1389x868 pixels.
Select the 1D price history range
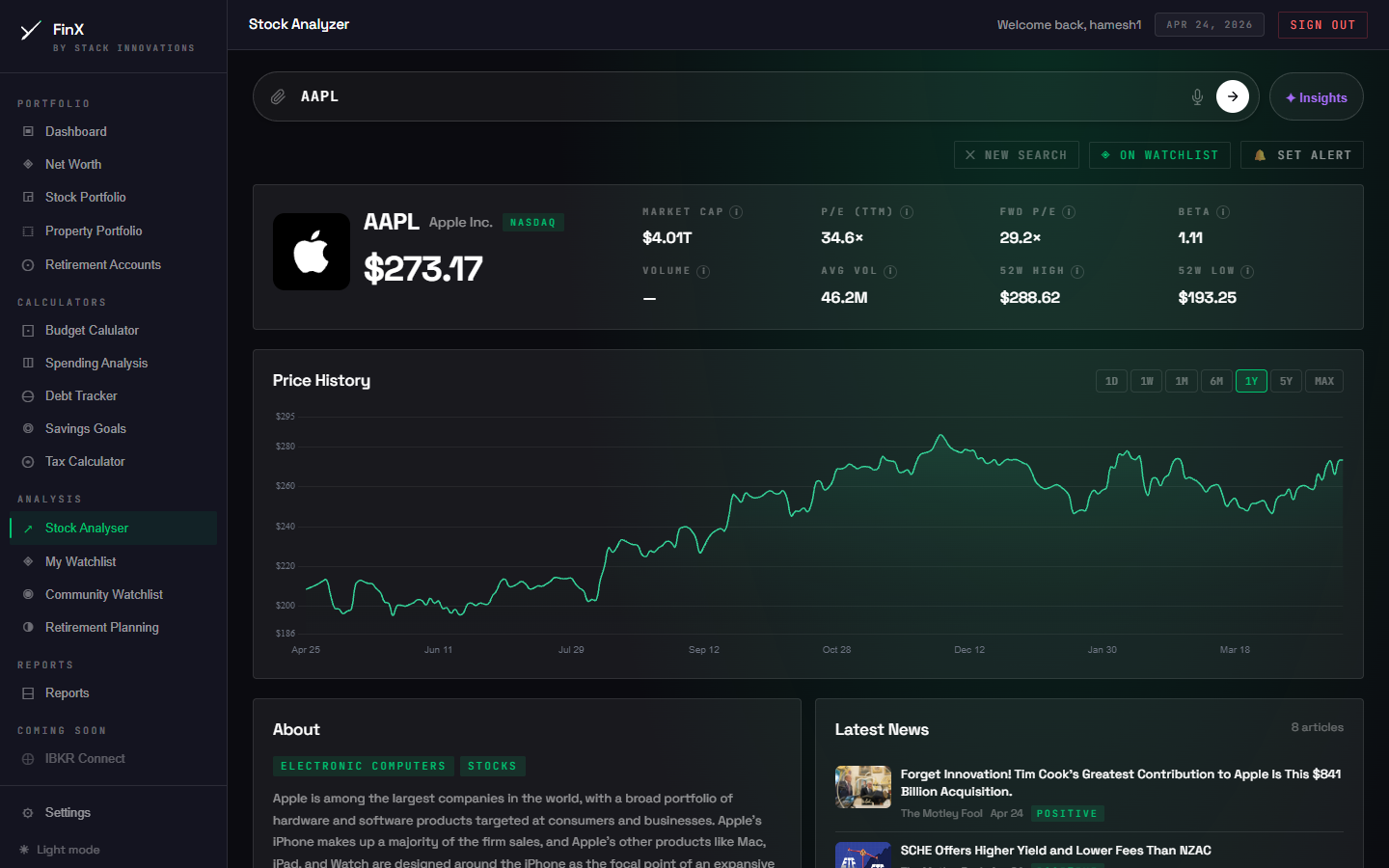coord(1111,381)
